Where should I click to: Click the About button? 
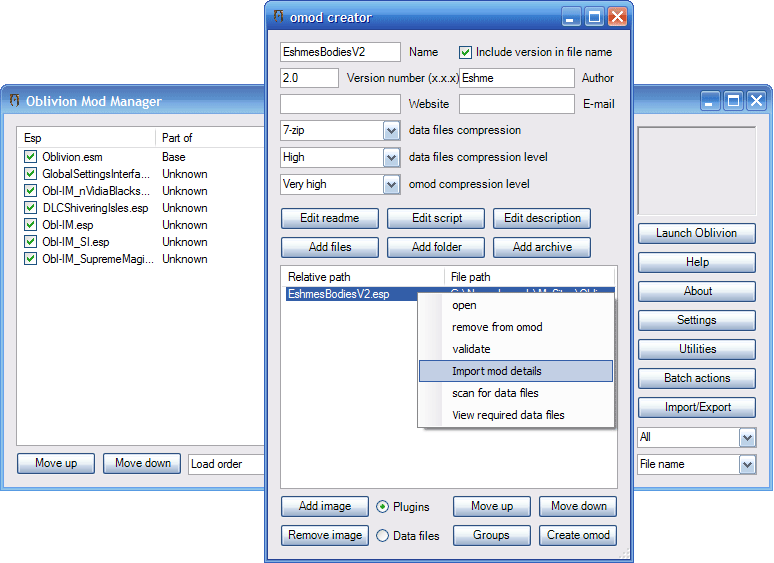pos(697,291)
